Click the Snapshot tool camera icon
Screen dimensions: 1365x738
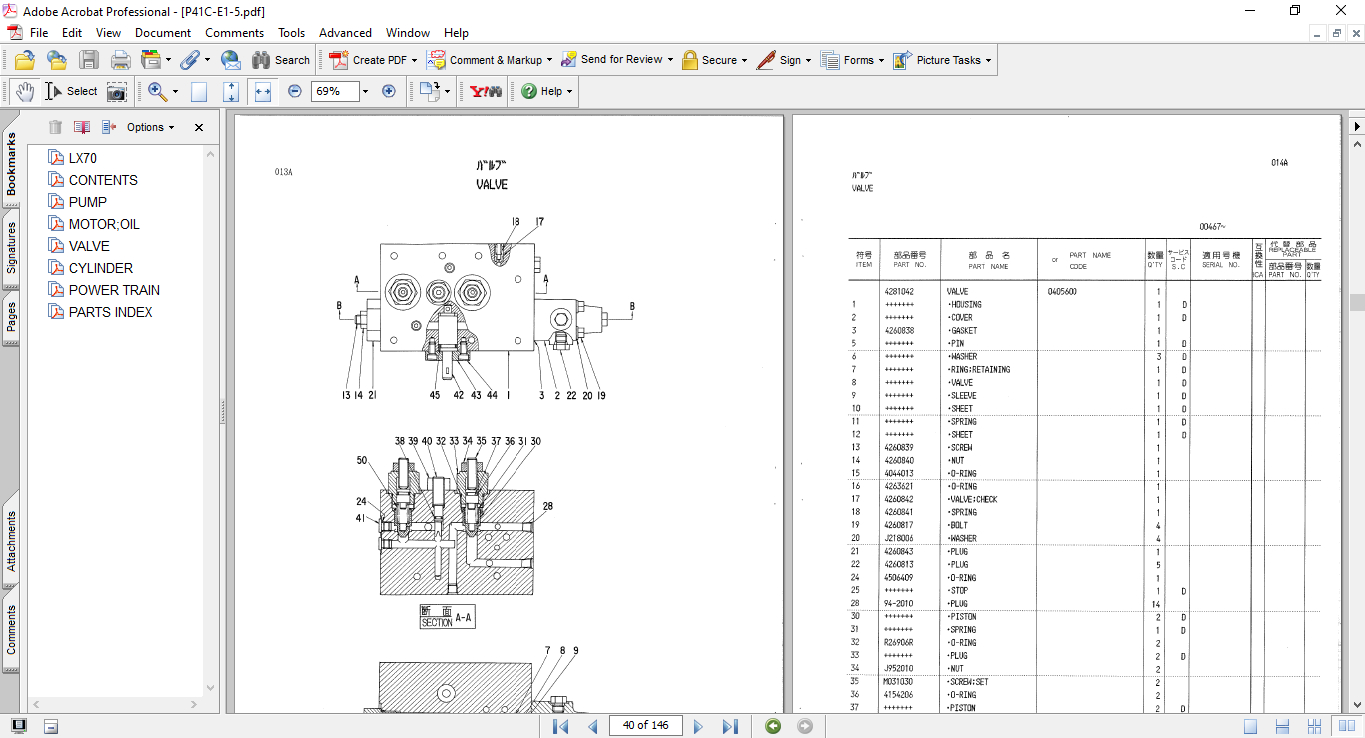click(117, 91)
